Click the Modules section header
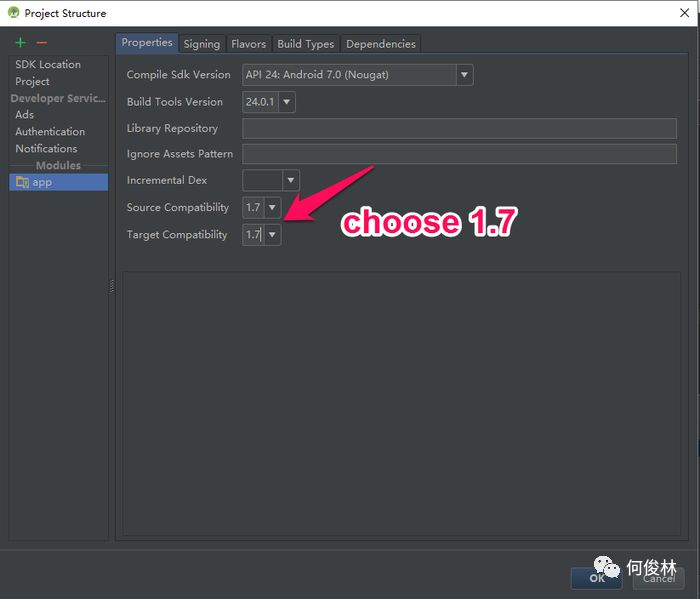 point(58,166)
